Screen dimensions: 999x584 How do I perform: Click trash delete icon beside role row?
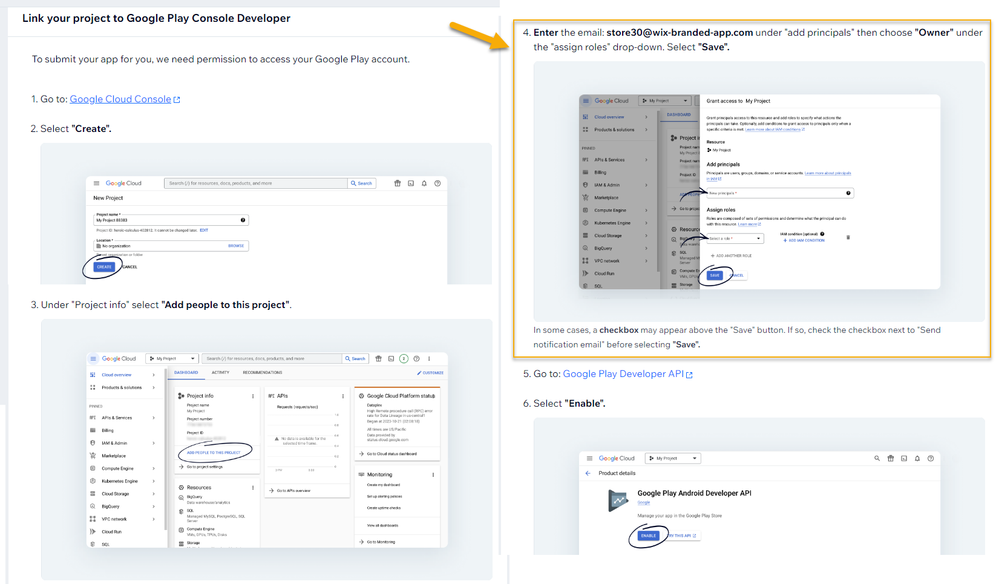click(848, 238)
